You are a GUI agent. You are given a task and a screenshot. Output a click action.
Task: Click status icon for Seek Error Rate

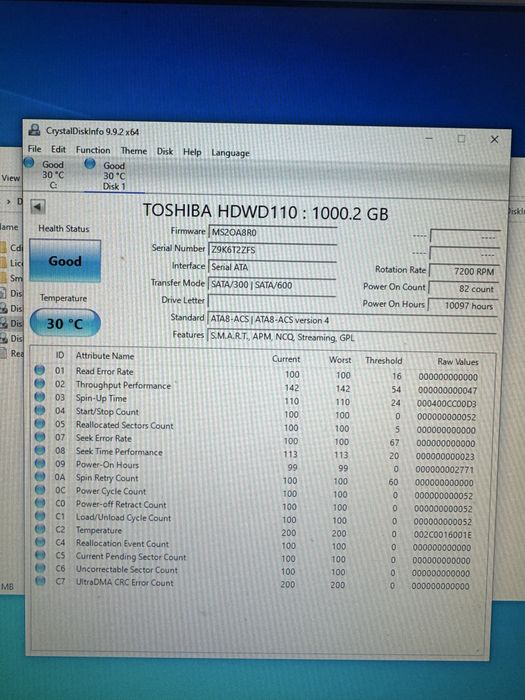(40, 437)
